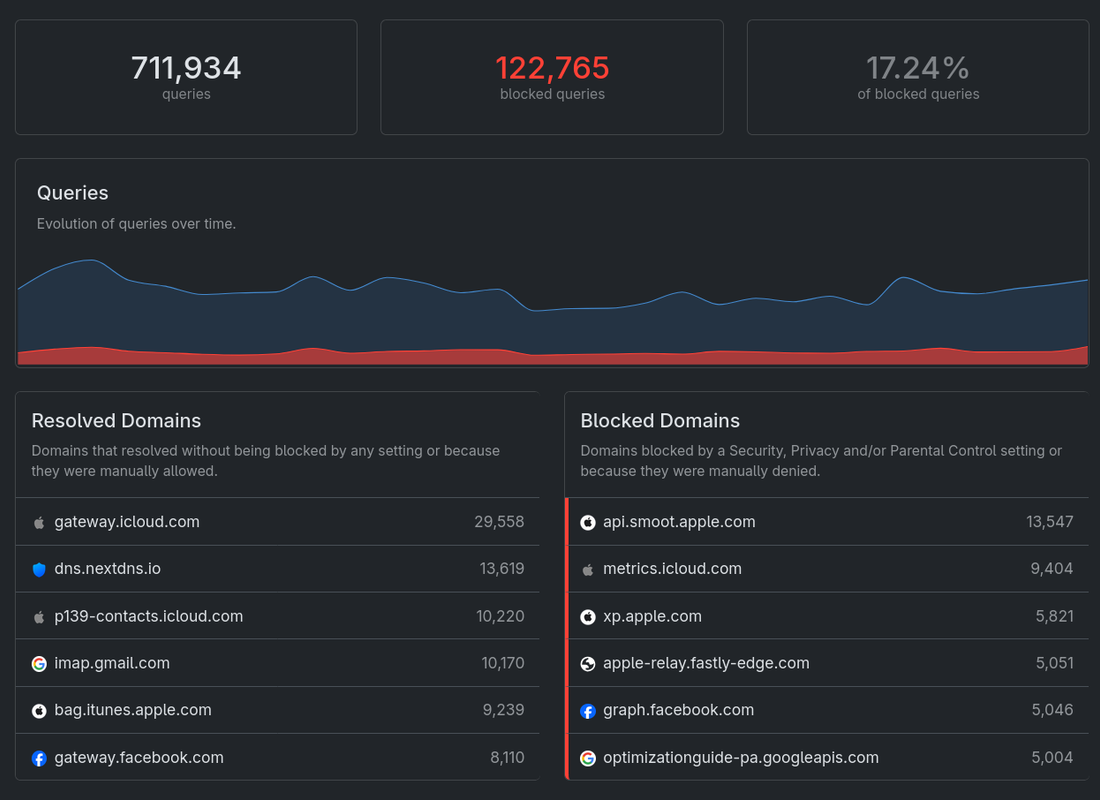Select the apple-relay.fastly-edge.com blocked domain

pos(706,663)
